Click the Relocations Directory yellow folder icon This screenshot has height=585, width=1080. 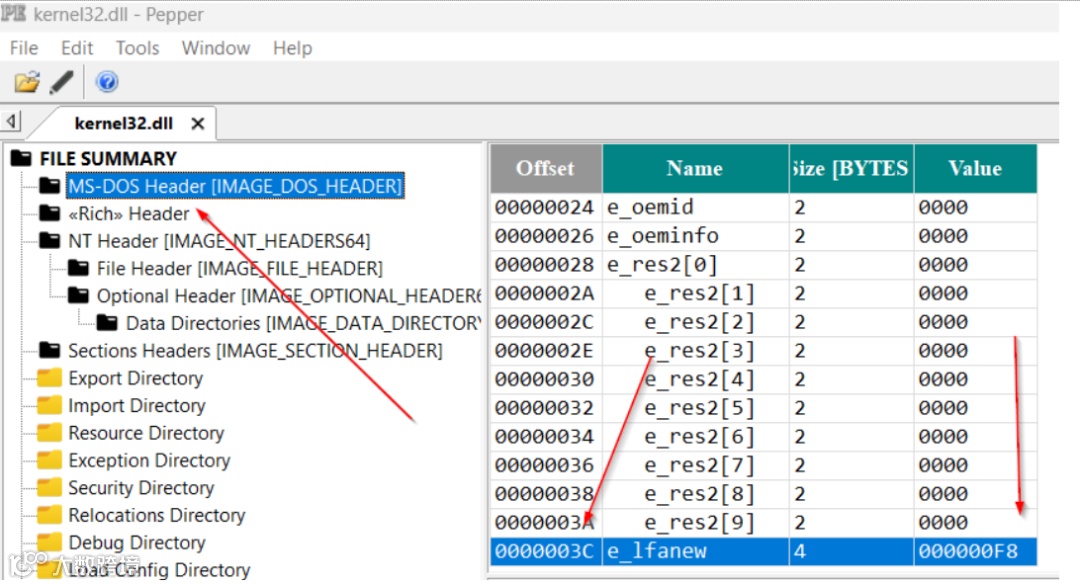click(50, 515)
